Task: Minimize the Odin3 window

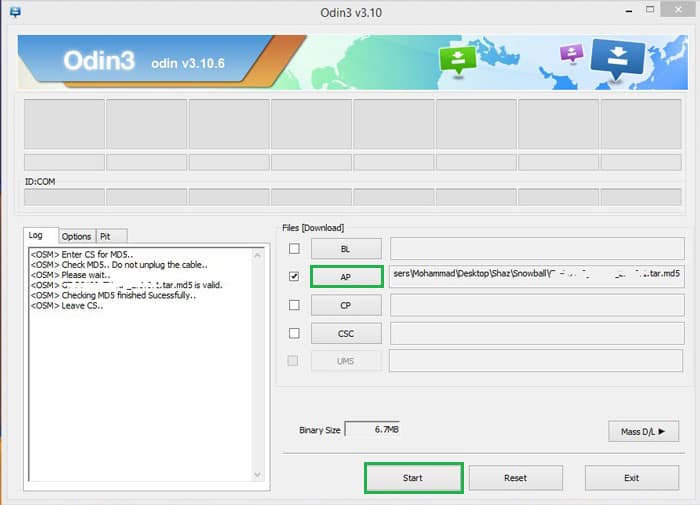Action: click(629, 11)
